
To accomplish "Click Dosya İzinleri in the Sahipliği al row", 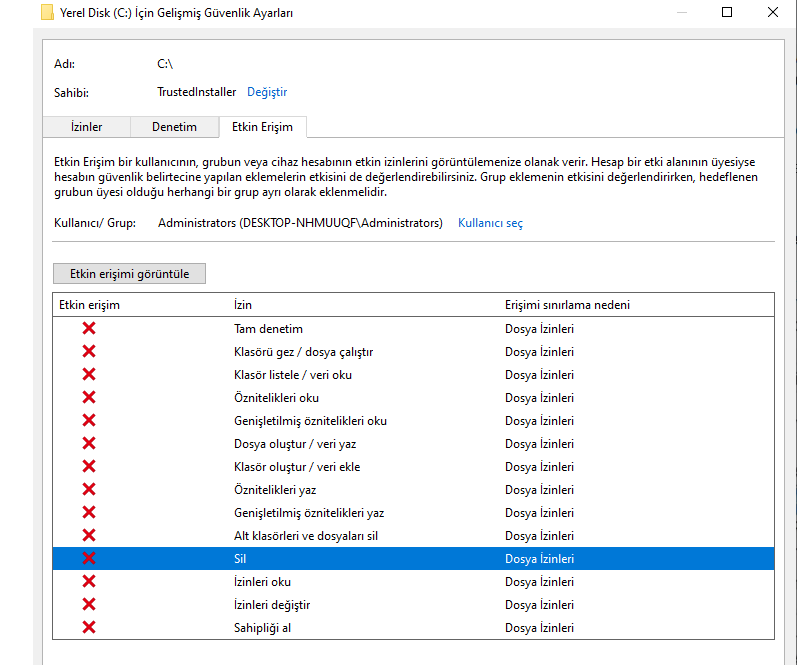I will [539, 628].
